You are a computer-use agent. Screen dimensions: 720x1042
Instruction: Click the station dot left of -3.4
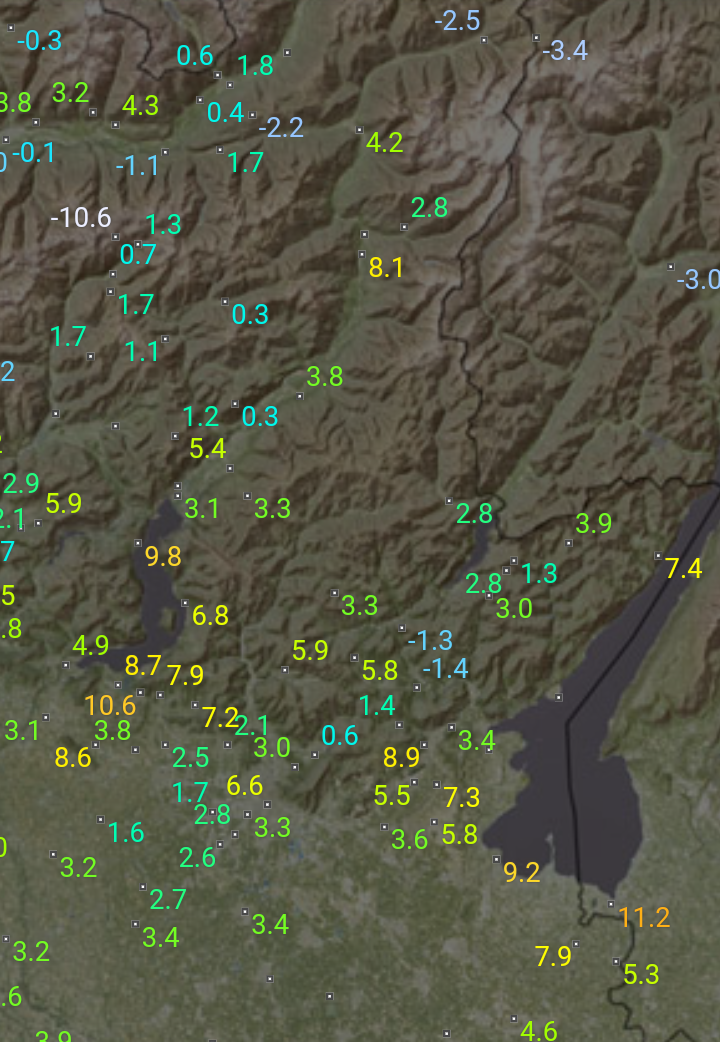[536, 38]
